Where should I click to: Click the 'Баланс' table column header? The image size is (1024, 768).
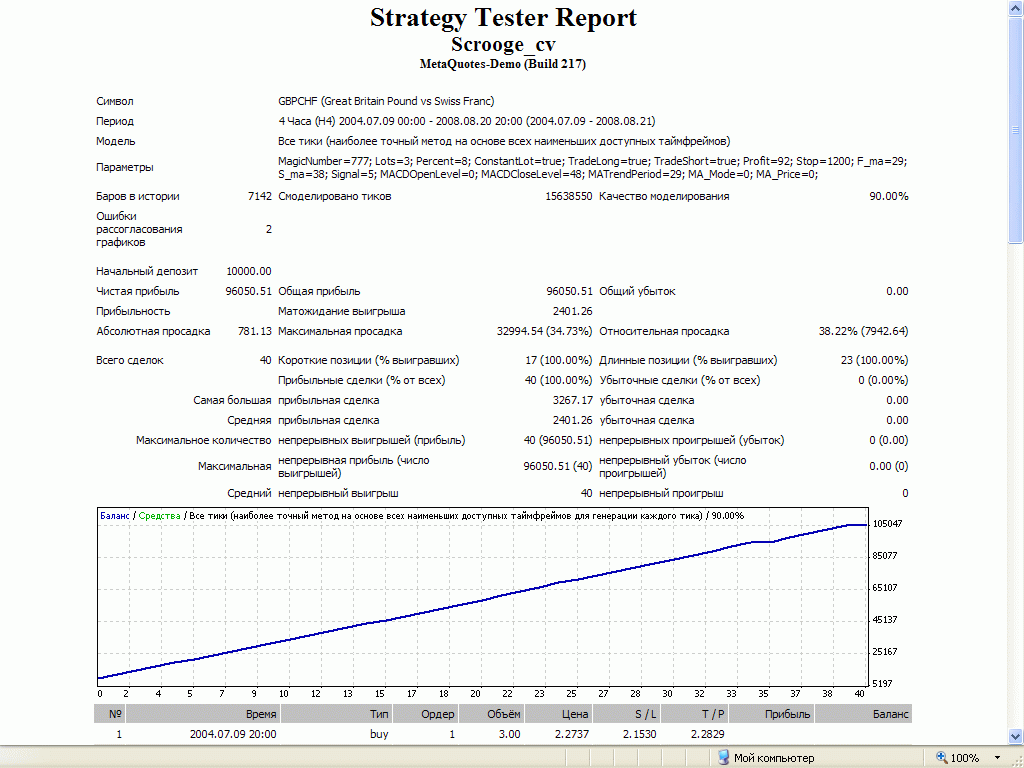tap(890, 714)
